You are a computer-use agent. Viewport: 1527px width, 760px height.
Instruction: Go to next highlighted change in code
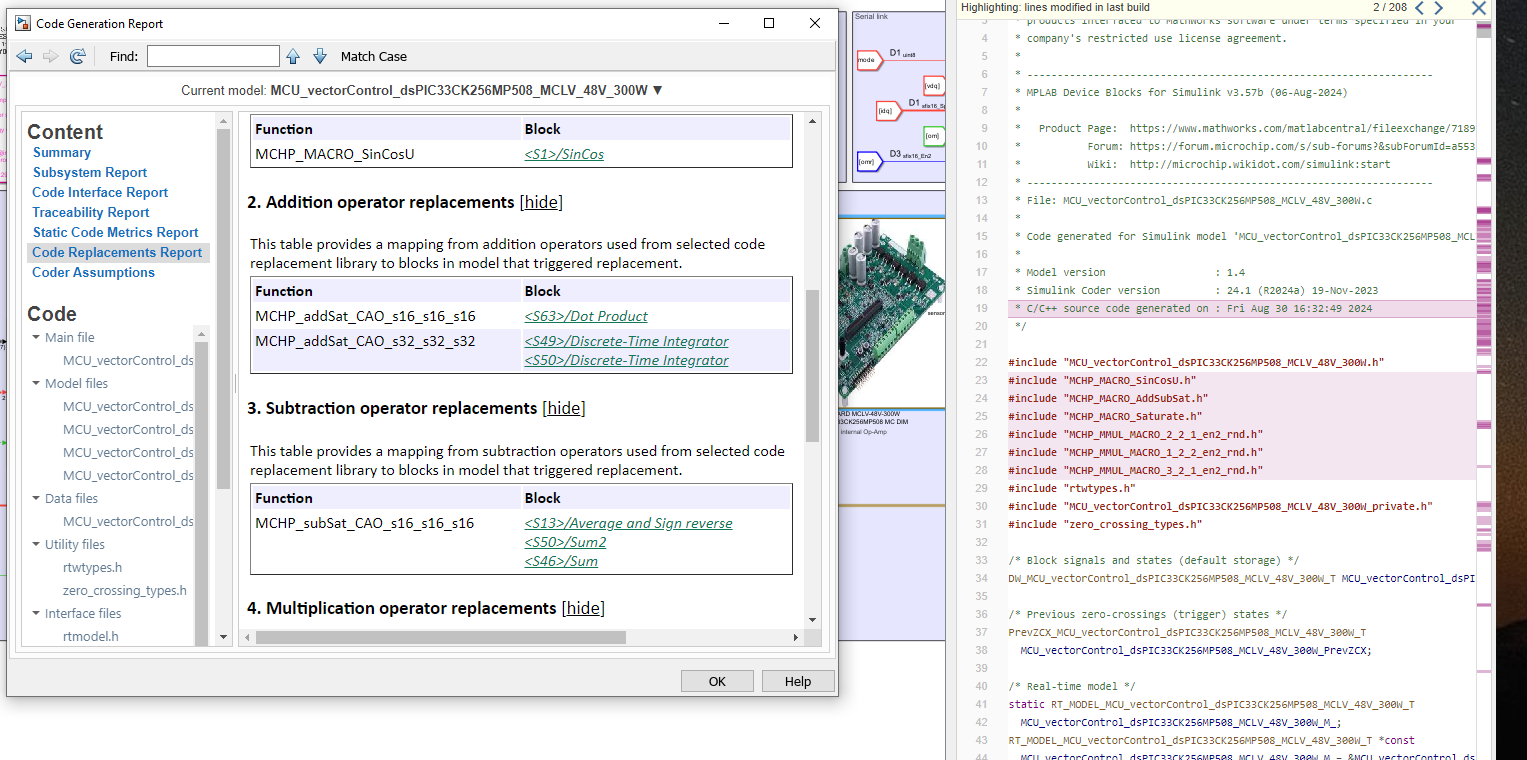tap(1439, 8)
